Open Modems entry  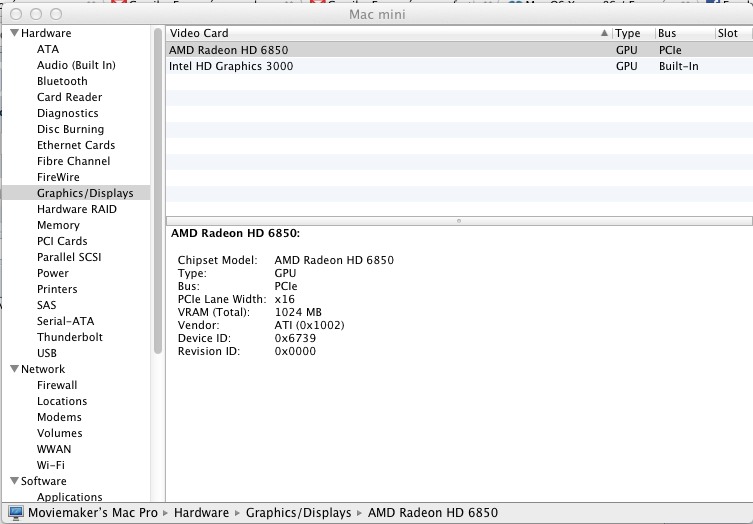(x=59, y=417)
